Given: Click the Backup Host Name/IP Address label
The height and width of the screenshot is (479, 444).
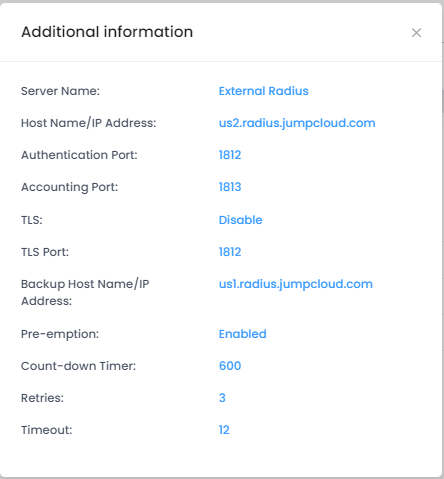Looking at the screenshot, I should [x=85, y=292].
